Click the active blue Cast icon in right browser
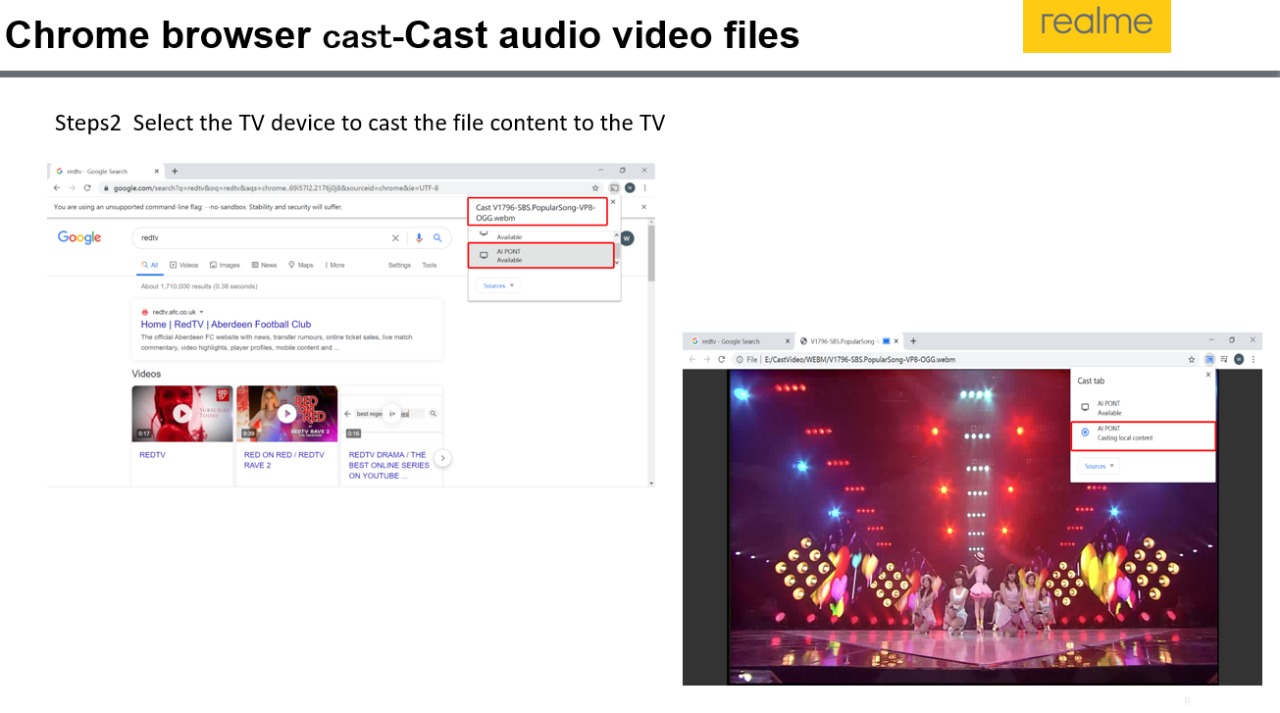 (x=1208, y=359)
